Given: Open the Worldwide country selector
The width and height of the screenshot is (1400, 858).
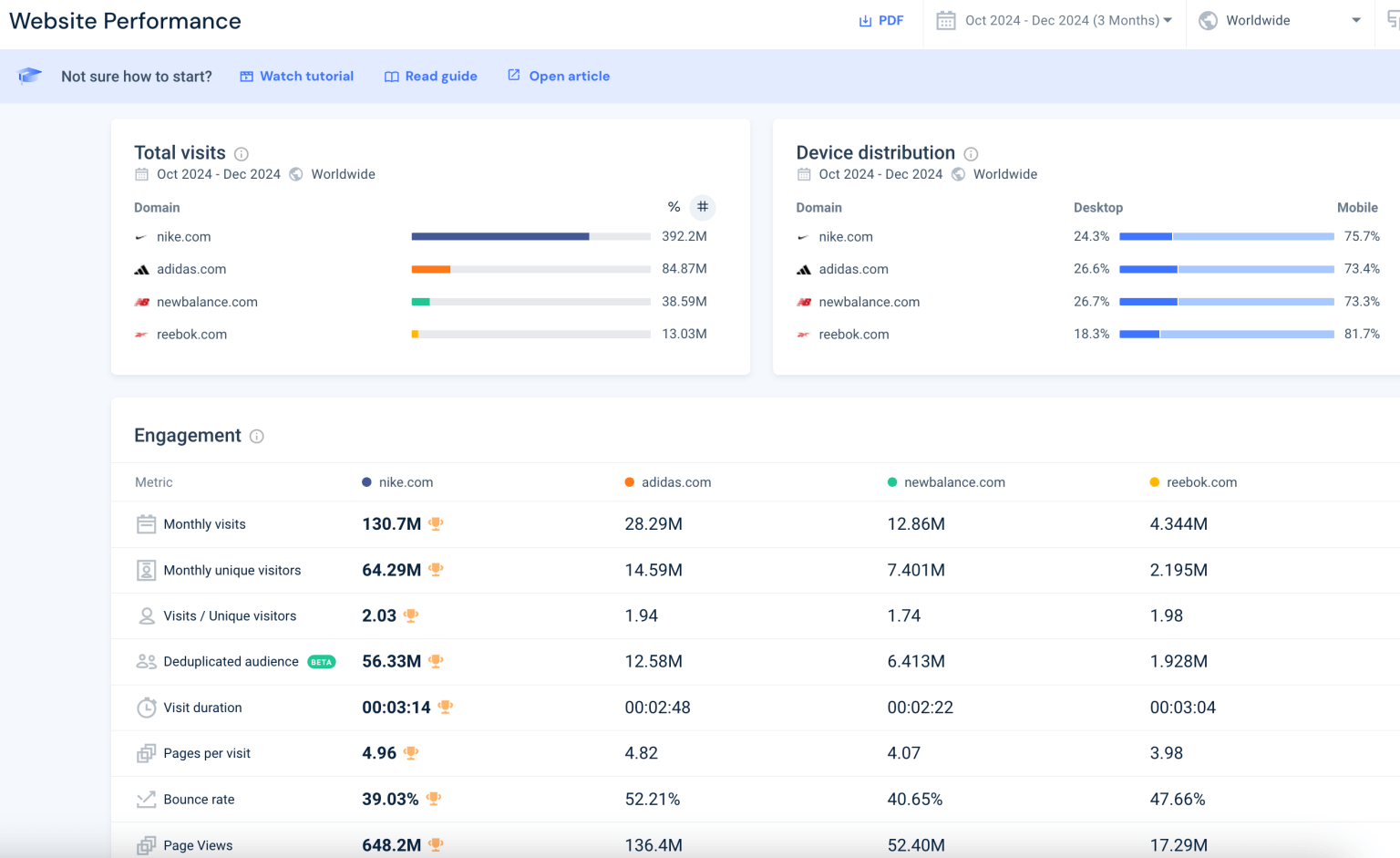Looking at the screenshot, I should click(1279, 19).
